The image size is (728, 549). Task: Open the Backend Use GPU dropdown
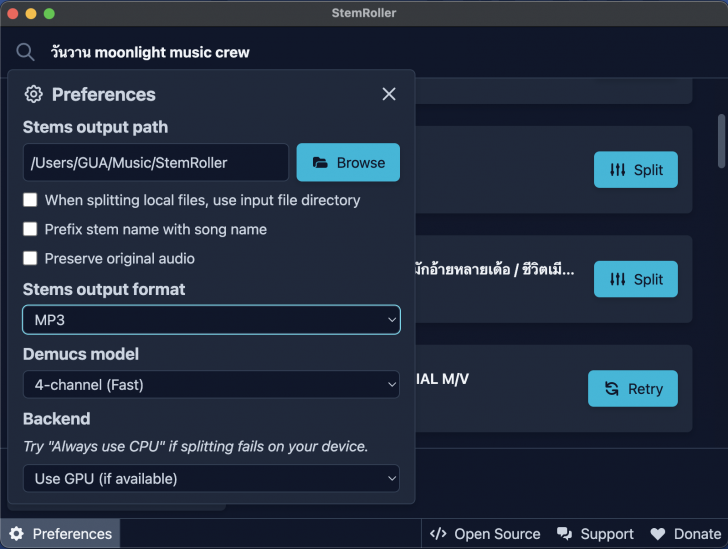point(211,478)
